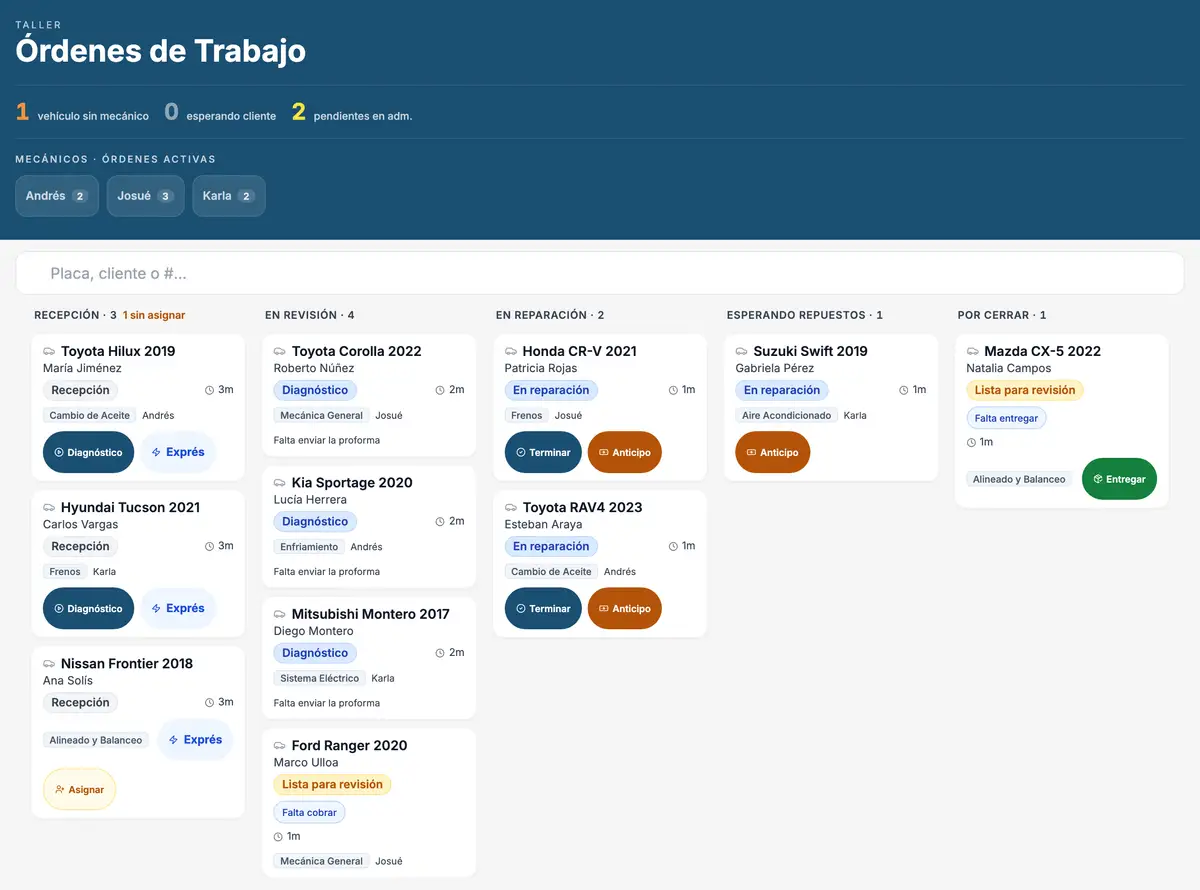Viewport: 1200px width, 890px height.
Task: Click Lista para revisión badge on Mazda CX-5
Action: coord(1025,390)
